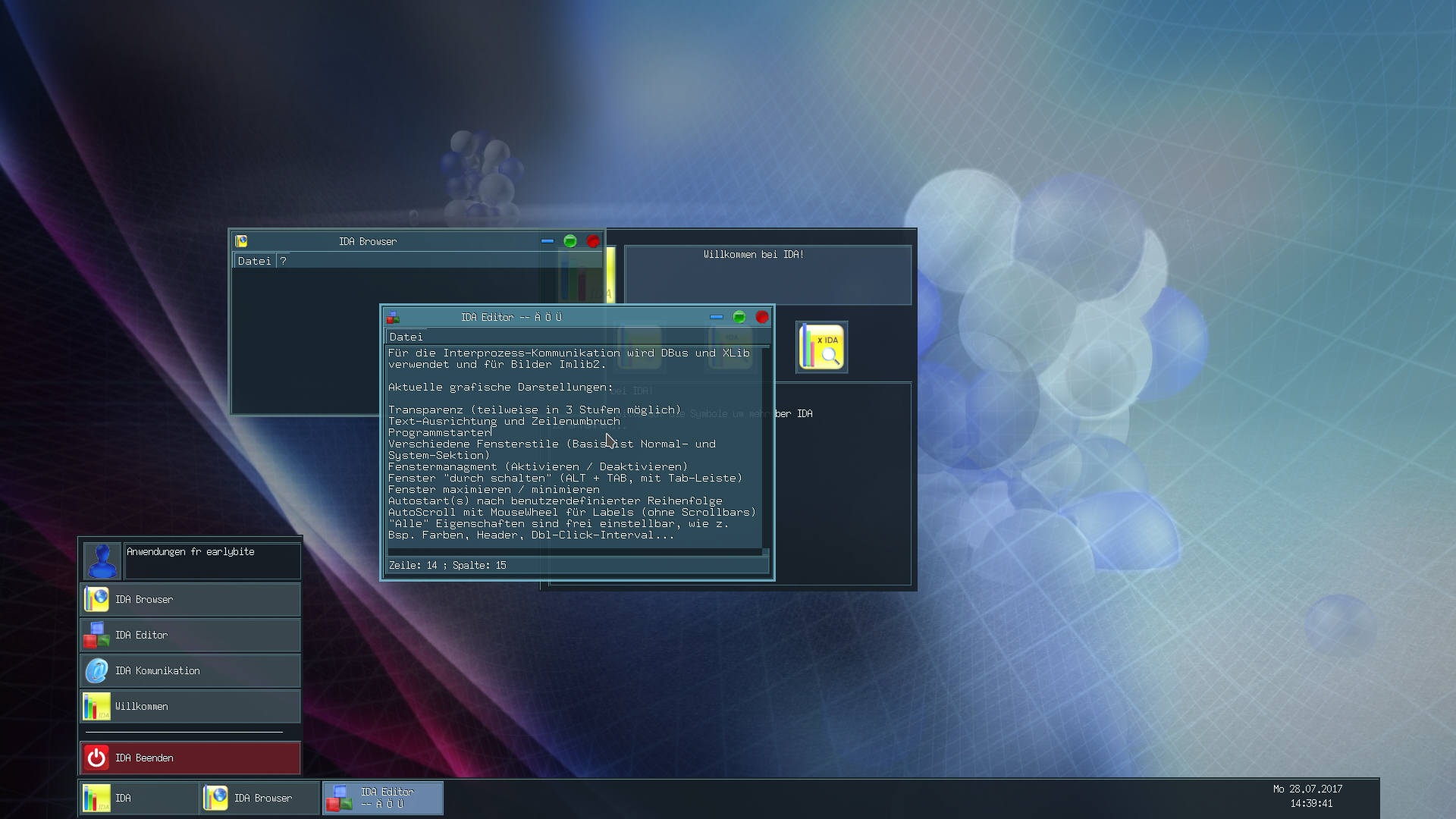Click the yellow Willkommen IDA icon
Image resolution: width=1456 pixels, height=819 pixels.
click(96, 706)
